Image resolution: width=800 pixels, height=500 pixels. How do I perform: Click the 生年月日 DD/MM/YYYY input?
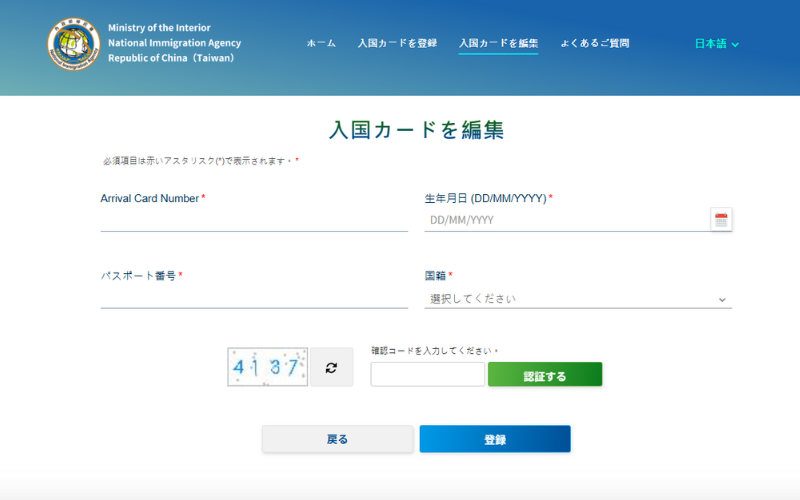point(565,220)
